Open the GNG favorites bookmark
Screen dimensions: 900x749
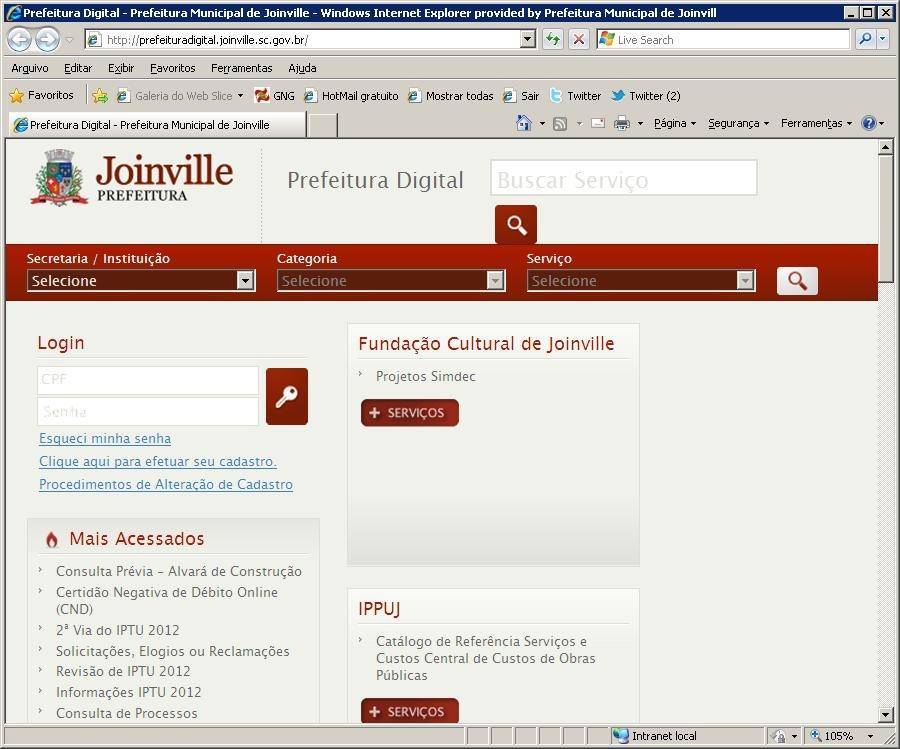tap(275, 96)
